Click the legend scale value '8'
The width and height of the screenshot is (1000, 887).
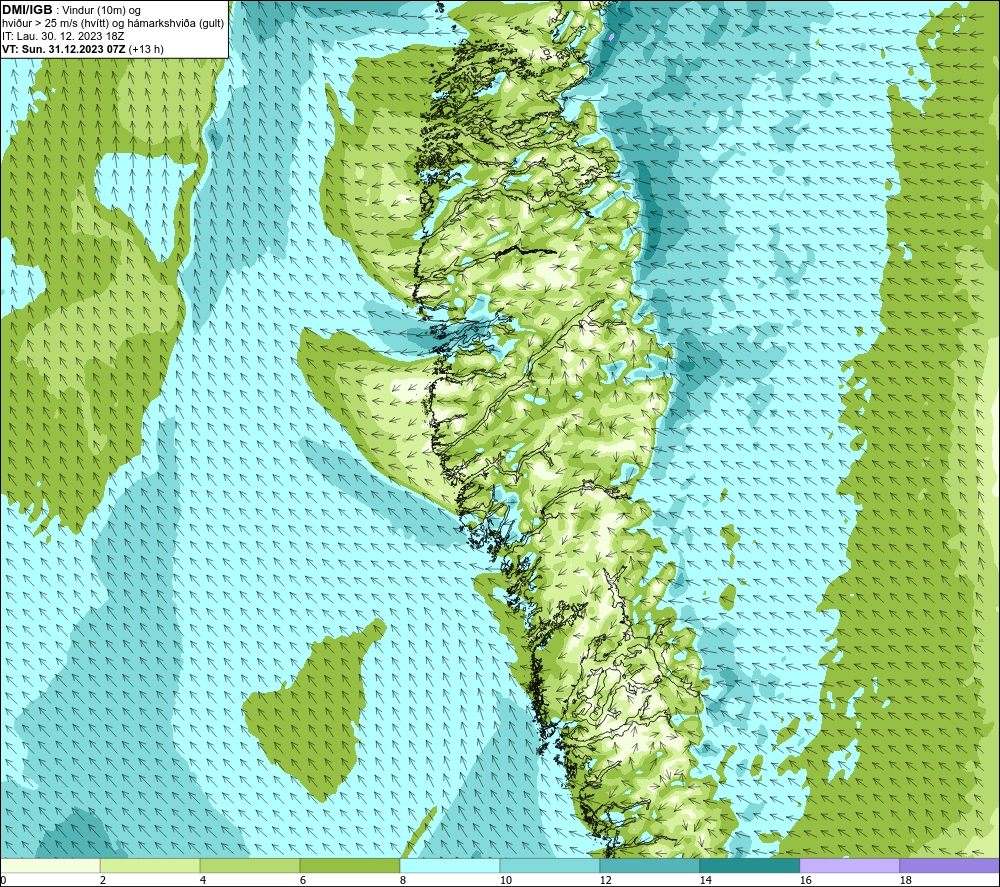pyautogui.click(x=403, y=880)
